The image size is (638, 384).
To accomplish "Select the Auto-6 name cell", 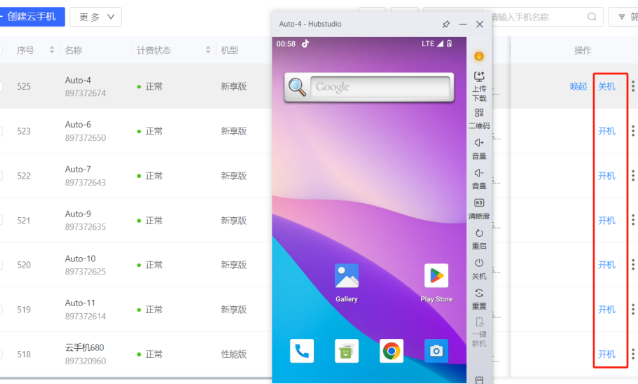I will tap(78, 124).
